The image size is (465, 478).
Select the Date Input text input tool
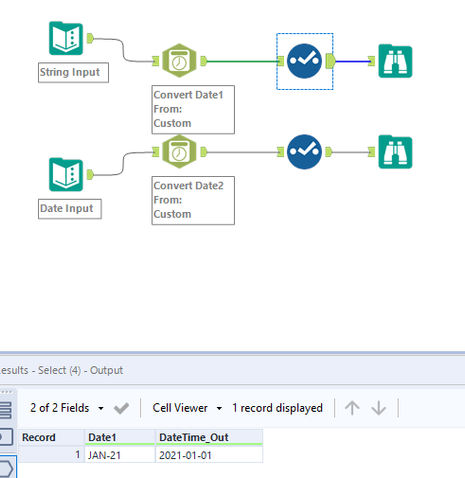(66, 175)
